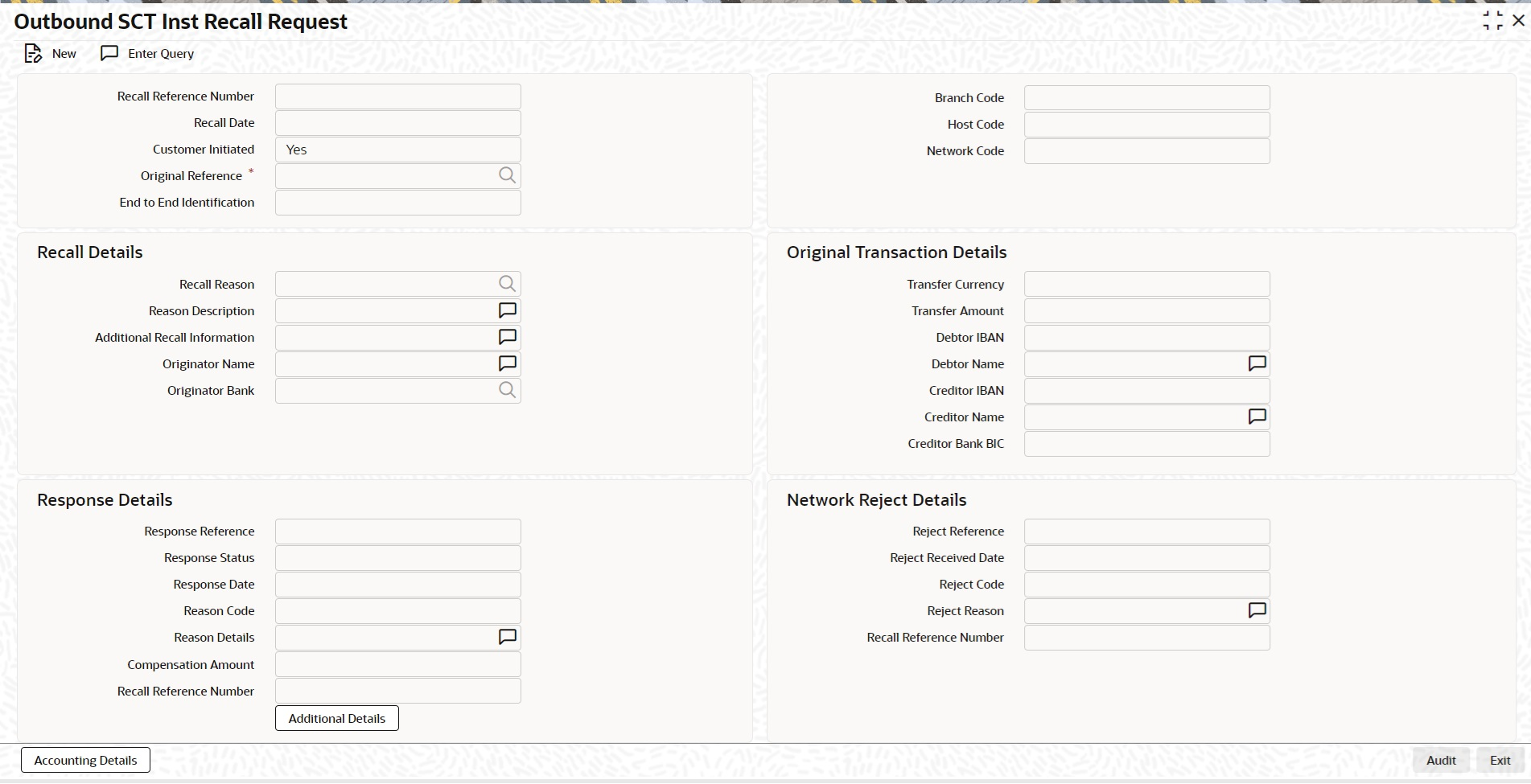The width and height of the screenshot is (1531, 784).
Task: Open the Reject Reason popup editor icon
Action: pos(1257,610)
